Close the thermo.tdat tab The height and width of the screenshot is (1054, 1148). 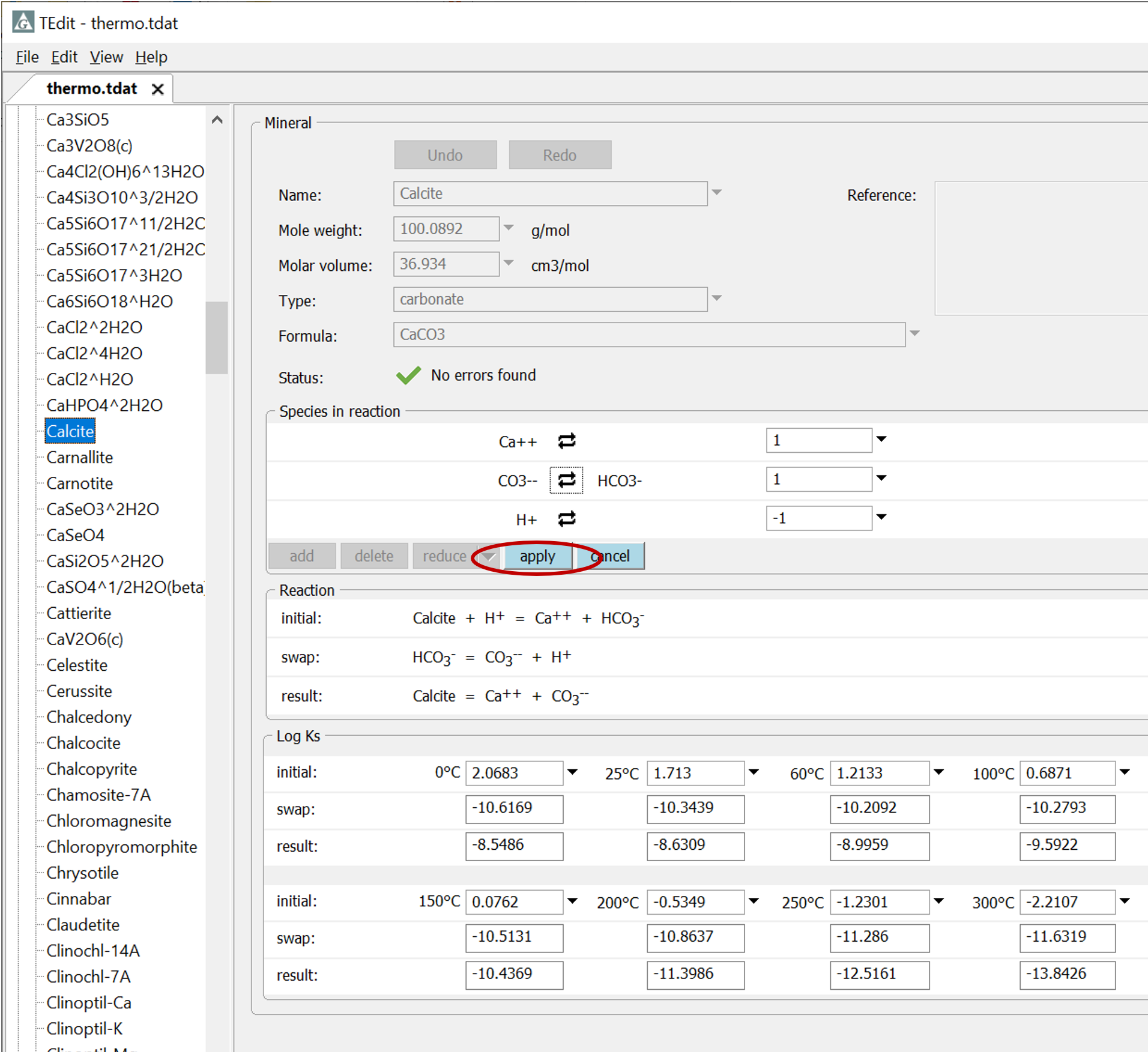point(158,89)
